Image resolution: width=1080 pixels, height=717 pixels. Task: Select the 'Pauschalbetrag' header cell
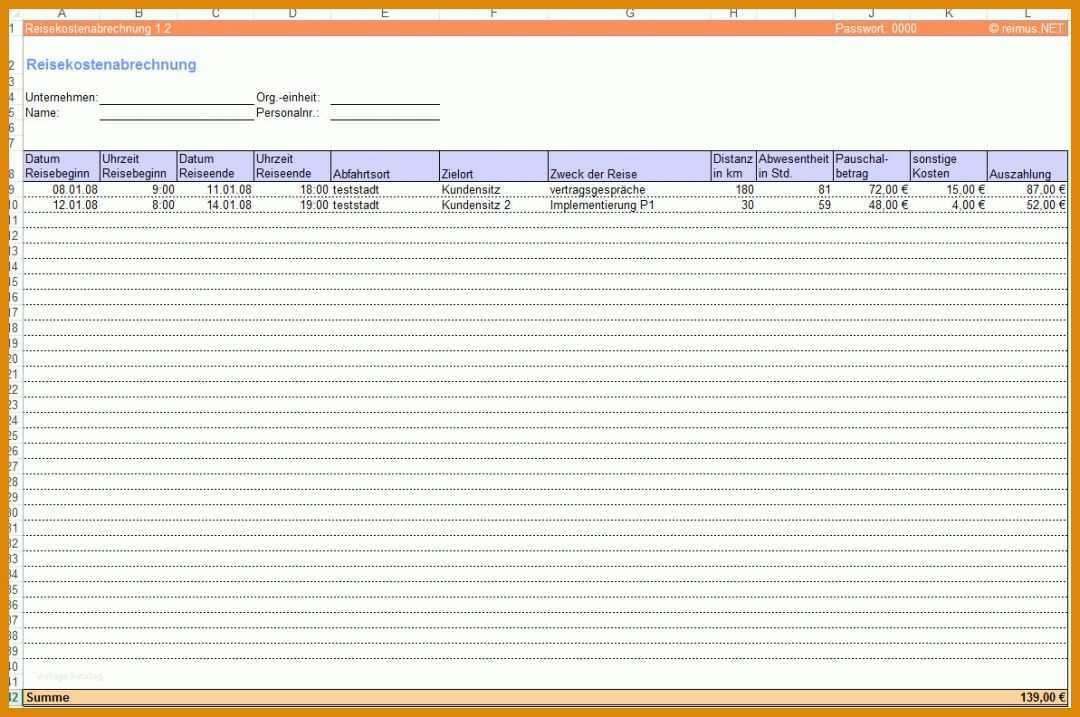click(872, 166)
